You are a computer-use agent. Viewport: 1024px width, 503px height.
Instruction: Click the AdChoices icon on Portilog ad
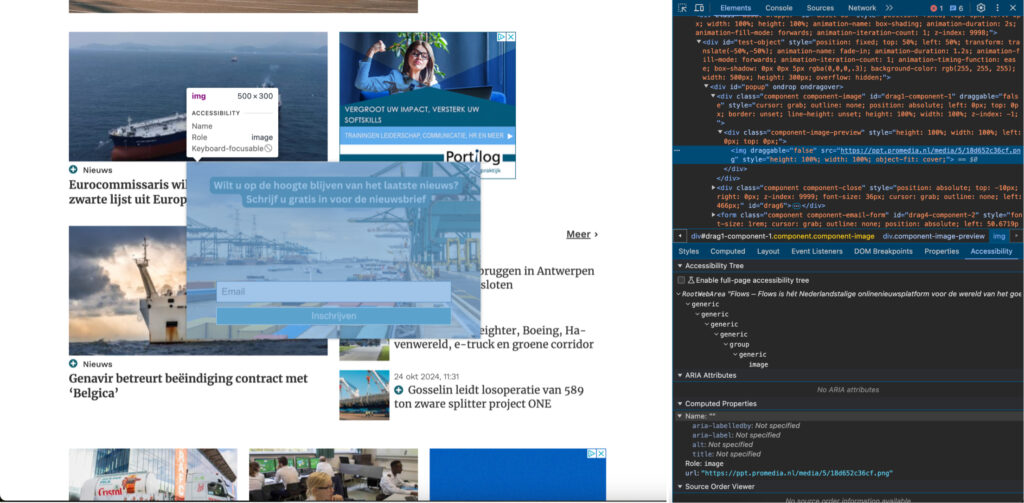[501, 37]
